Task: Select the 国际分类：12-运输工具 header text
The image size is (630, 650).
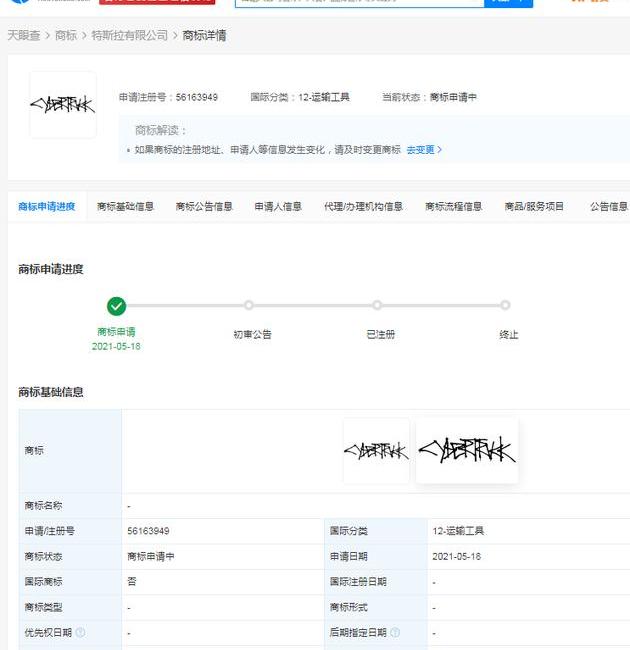Action: pos(300,97)
